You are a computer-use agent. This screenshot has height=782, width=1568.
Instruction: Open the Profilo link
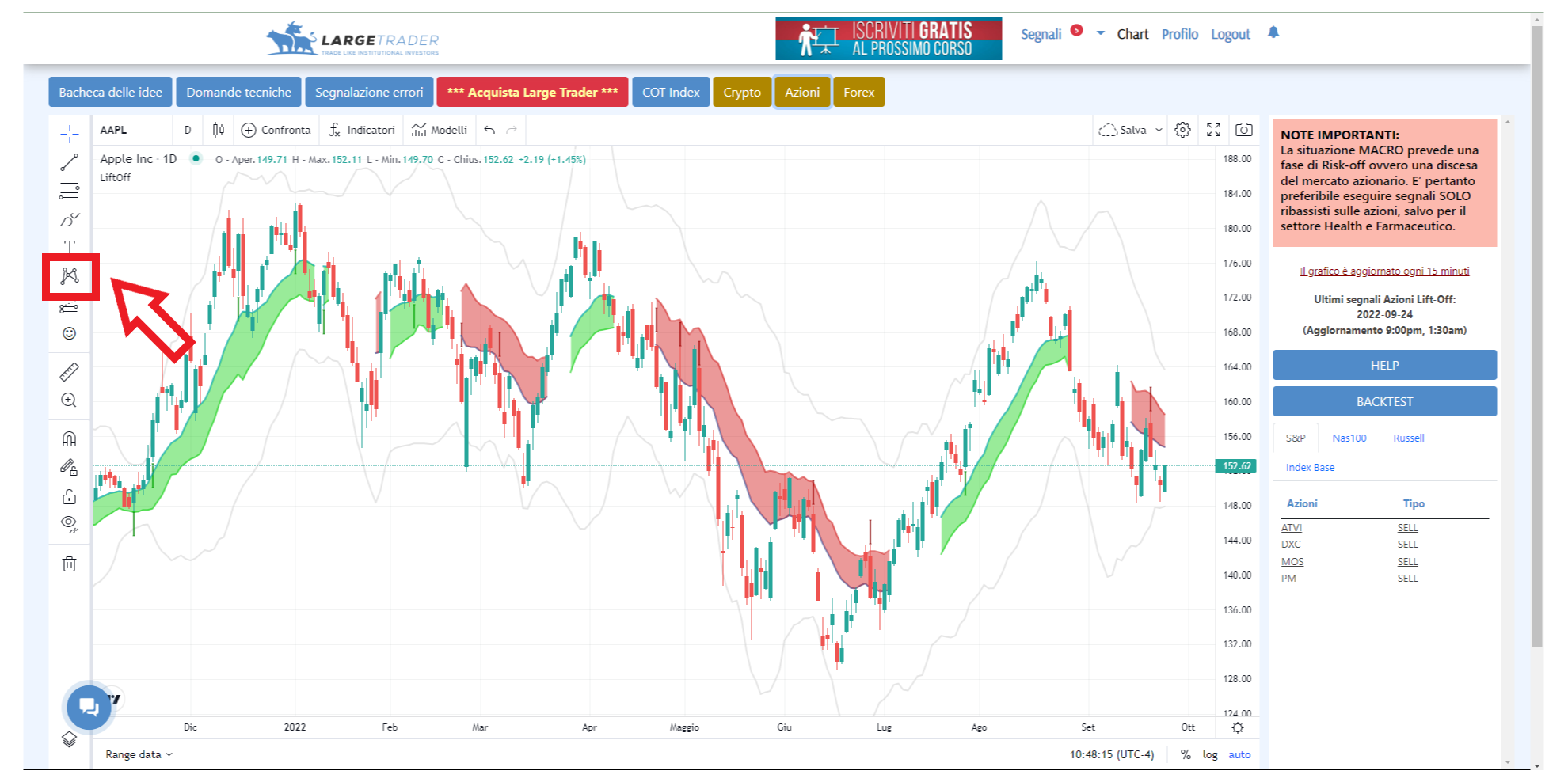(1180, 34)
